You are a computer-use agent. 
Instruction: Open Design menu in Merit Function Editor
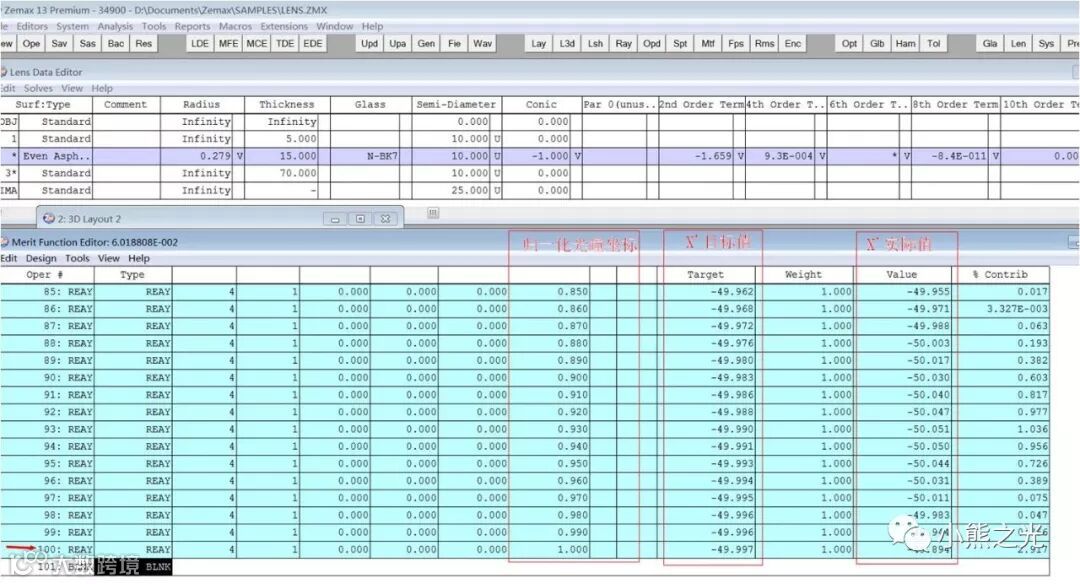(41, 258)
